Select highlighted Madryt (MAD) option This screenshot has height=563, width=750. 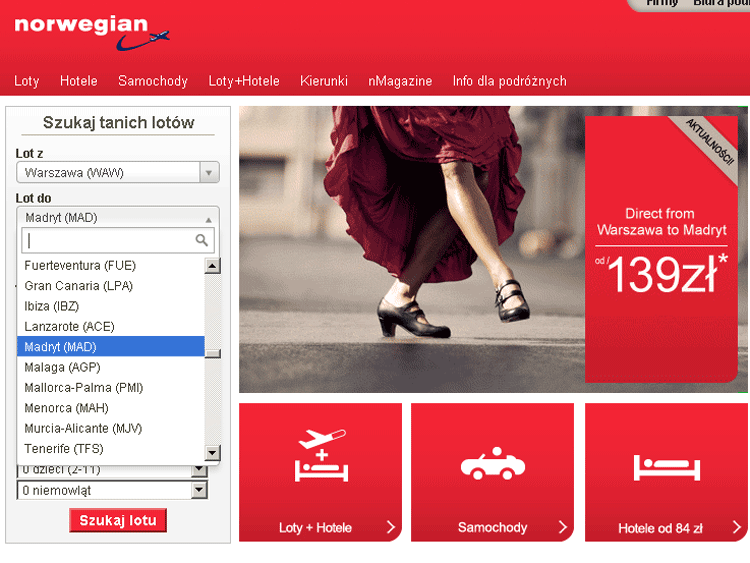[x=111, y=347]
